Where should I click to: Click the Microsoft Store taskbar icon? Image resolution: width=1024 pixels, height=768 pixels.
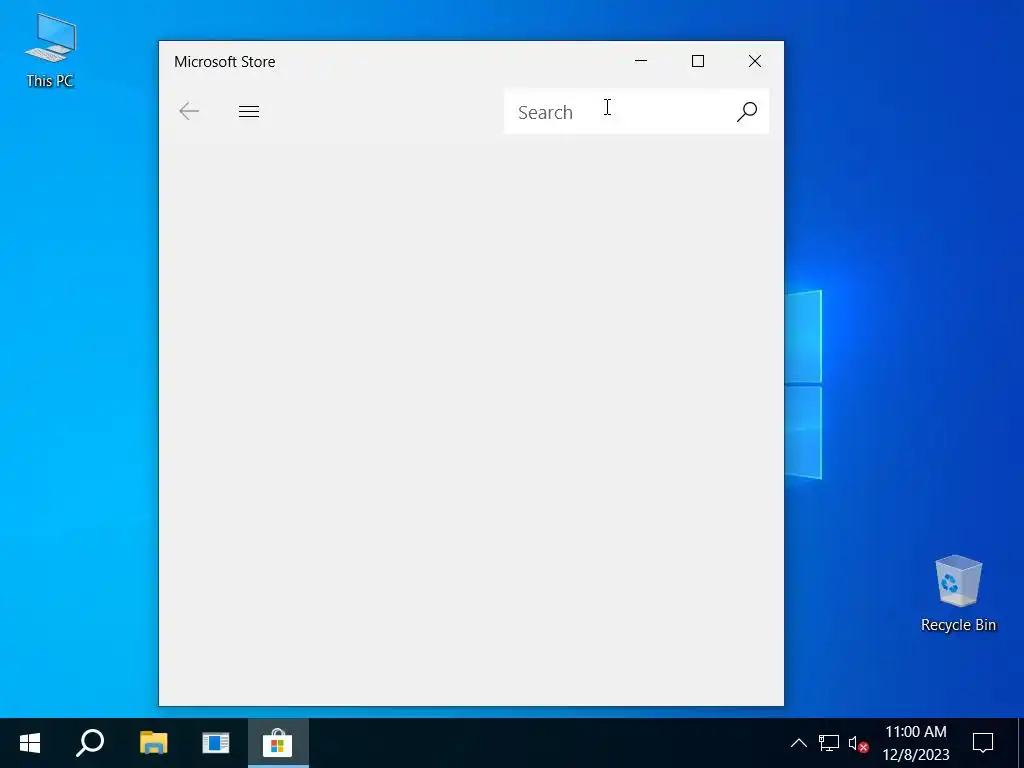tap(278, 743)
